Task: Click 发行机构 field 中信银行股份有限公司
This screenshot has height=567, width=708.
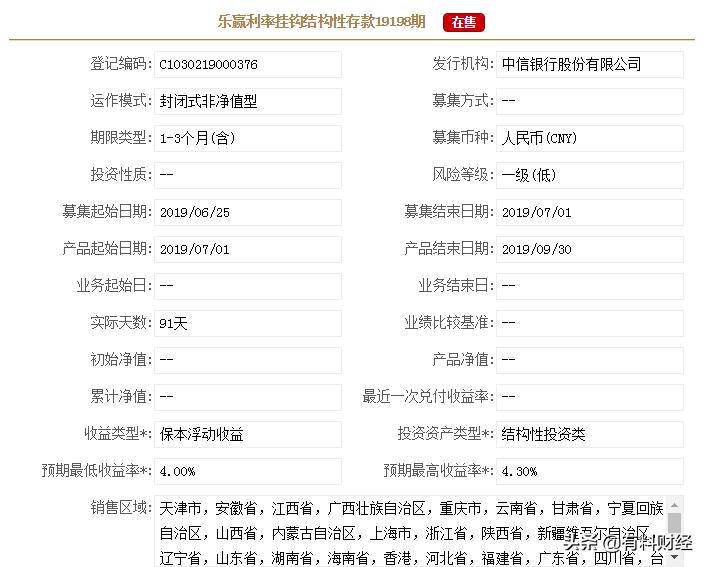Action: pyautogui.click(x=590, y=64)
